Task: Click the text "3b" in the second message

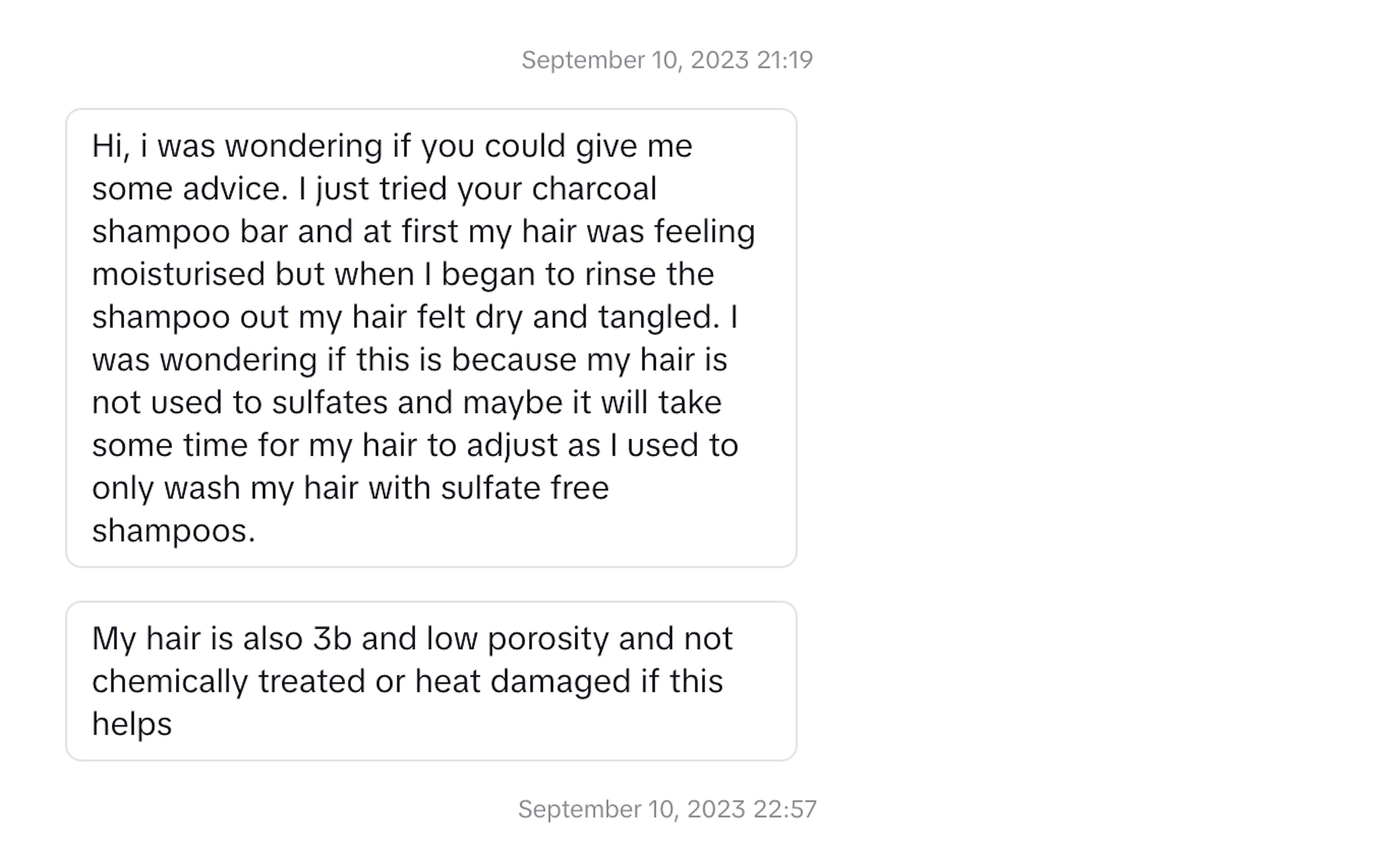Action: [332, 638]
